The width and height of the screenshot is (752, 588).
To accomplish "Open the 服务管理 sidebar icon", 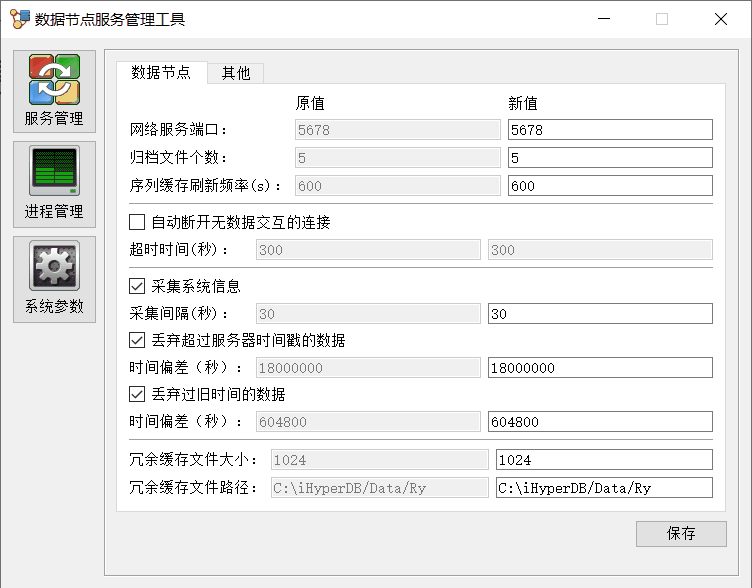I will (54, 92).
